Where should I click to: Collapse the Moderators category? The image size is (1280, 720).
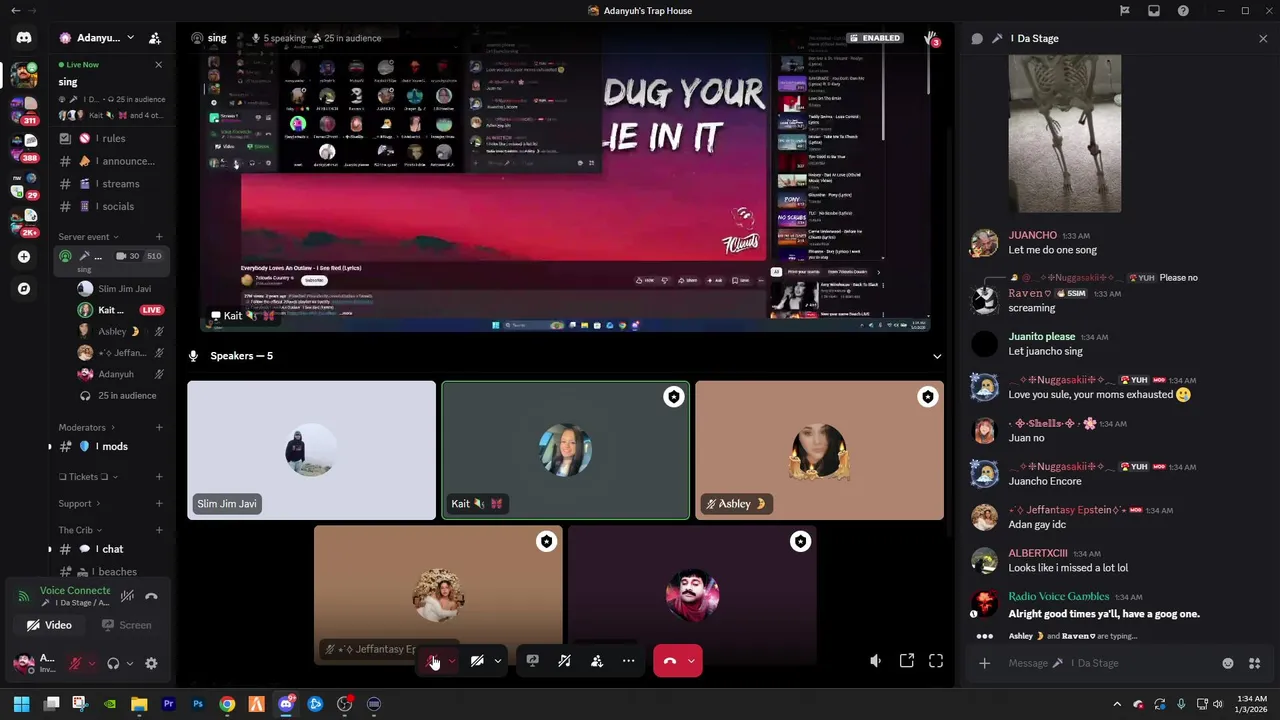click(x=86, y=427)
